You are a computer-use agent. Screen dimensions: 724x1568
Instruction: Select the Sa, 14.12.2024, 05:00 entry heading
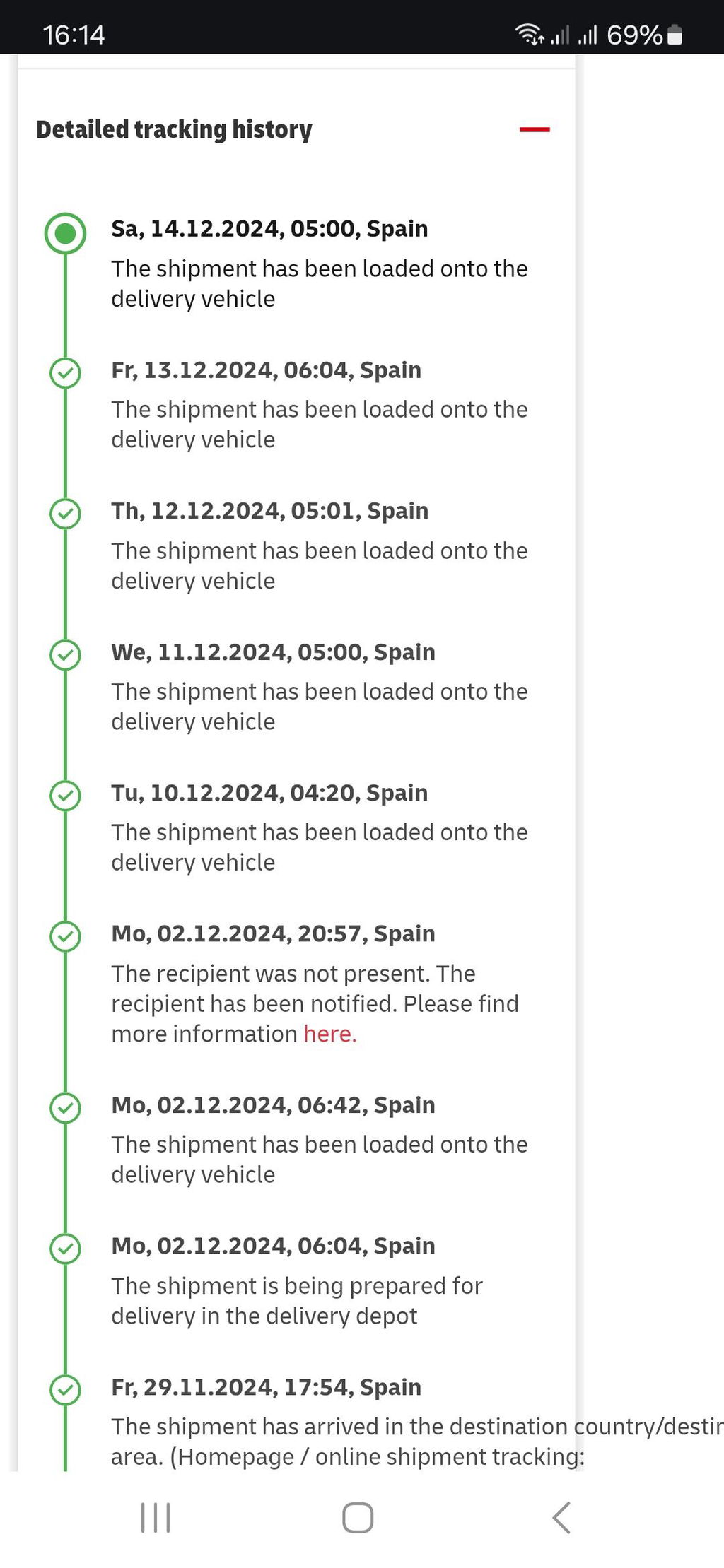269,229
